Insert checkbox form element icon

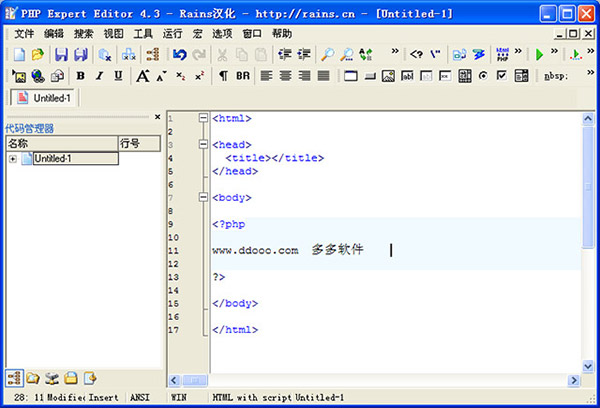(502, 76)
